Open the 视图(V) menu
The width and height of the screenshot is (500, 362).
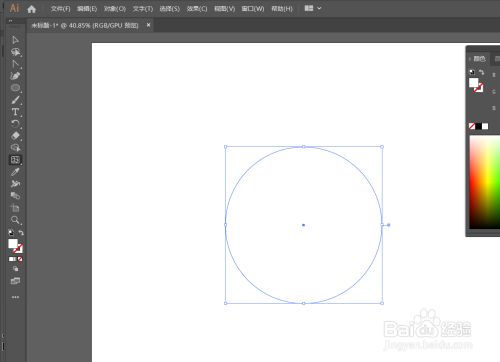click(x=224, y=9)
